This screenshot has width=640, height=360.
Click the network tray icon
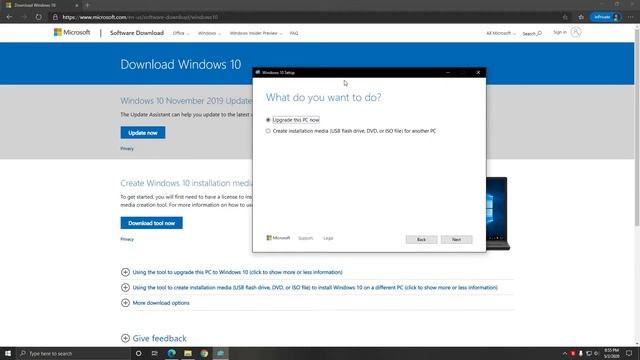pyautogui.click(x=588, y=353)
